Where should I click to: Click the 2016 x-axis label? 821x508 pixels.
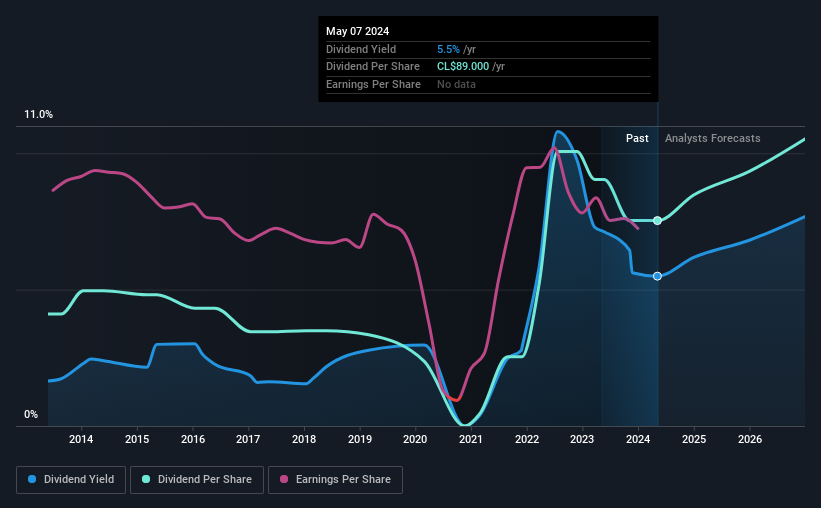pyautogui.click(x=193, y=439)
